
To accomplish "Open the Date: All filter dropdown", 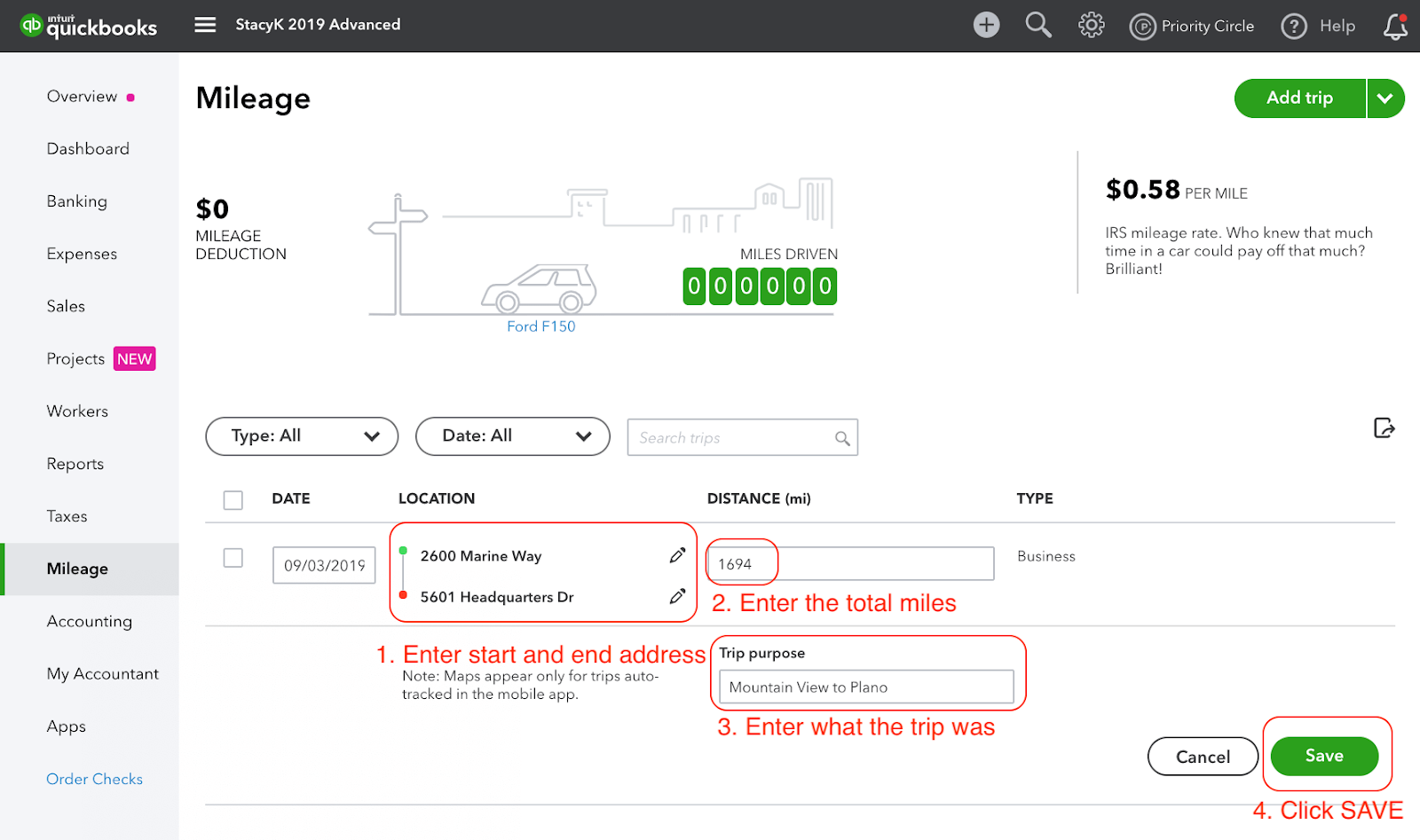I will pyautogui.click(x=513, y=436).
